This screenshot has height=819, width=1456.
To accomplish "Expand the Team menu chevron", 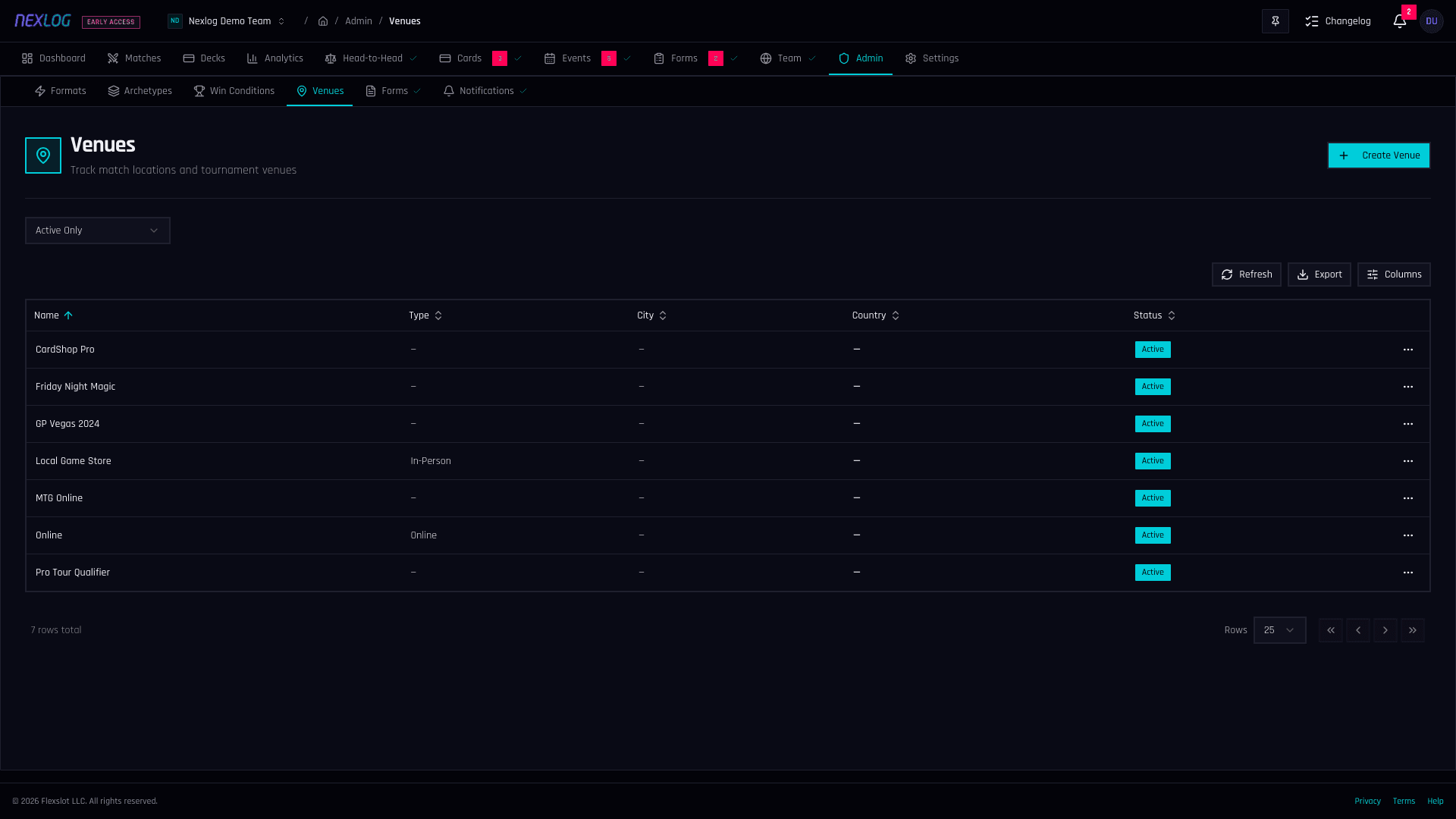I will [812, 58].
